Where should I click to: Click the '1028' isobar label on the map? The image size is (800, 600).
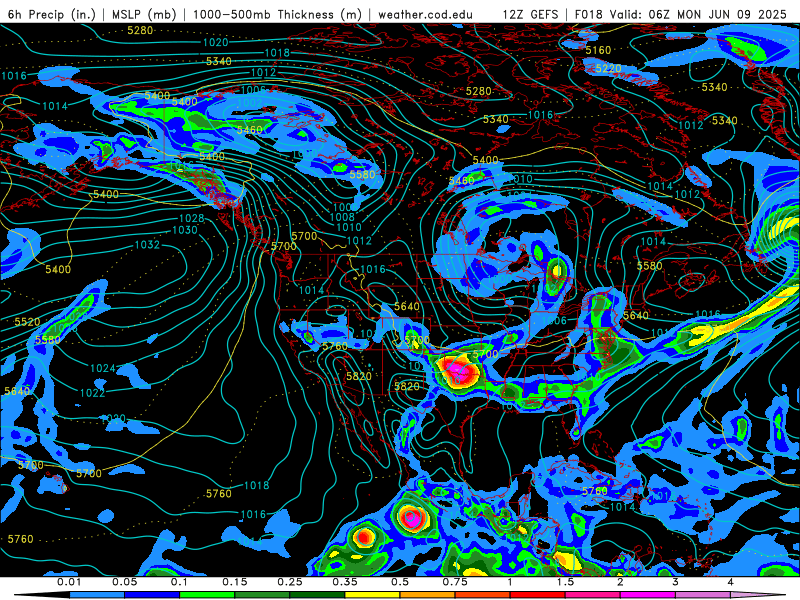click(x=191, y=218)
